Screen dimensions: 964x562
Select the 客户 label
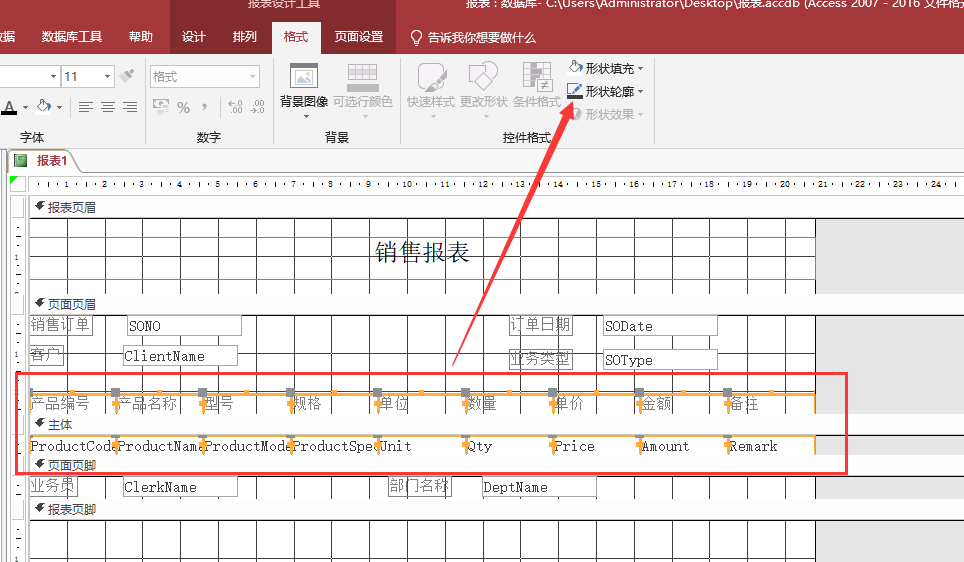click(x=46, y=355)
